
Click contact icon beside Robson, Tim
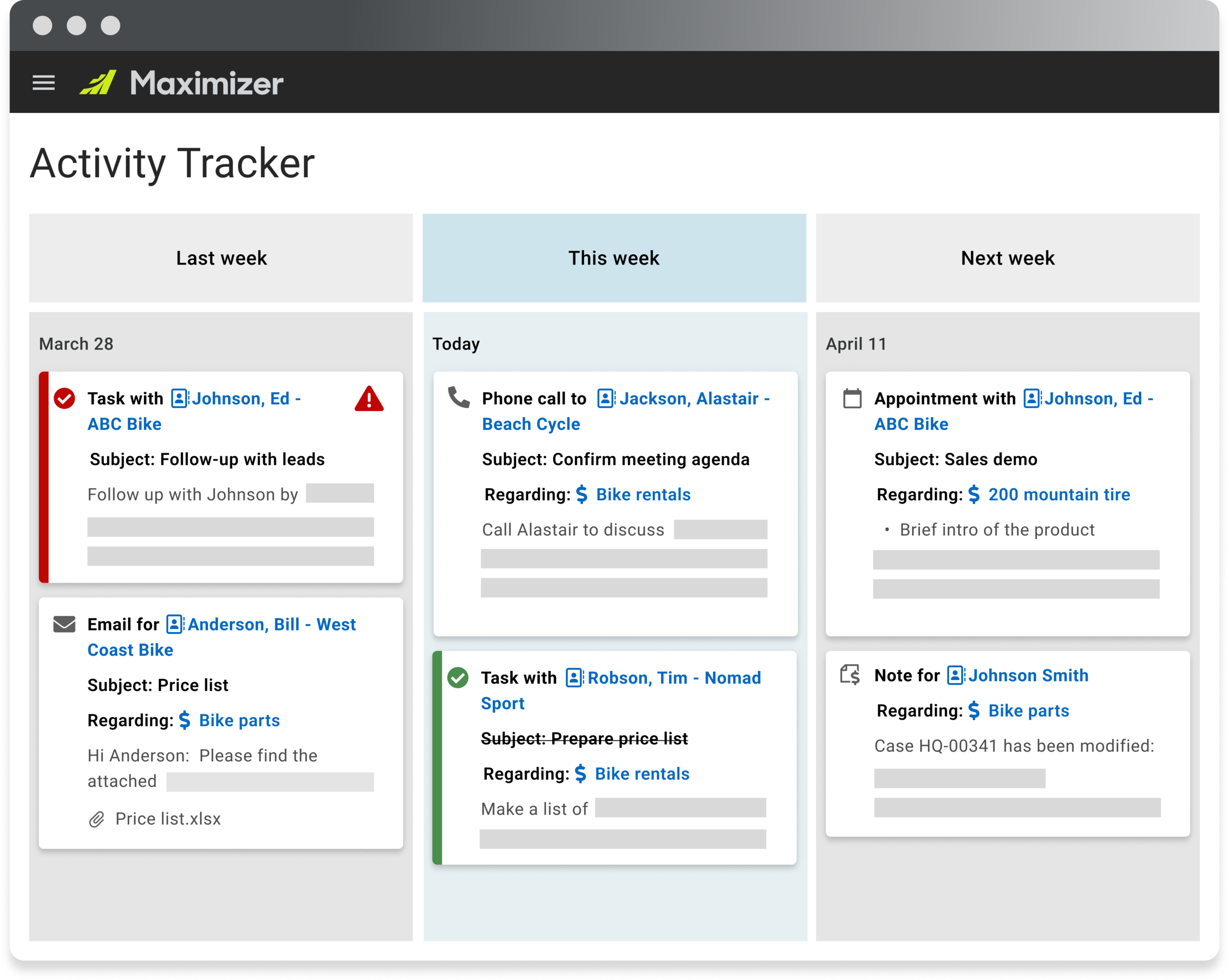coord(574,678)
